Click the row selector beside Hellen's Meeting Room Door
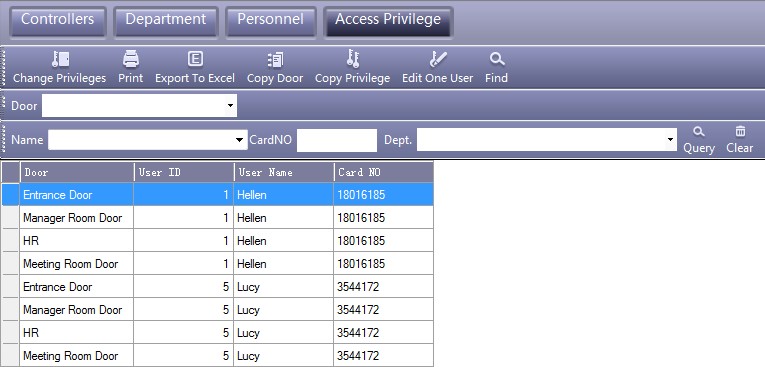This screenshot has width=765, height=367. pyautogui.click(x=11, y=264)
